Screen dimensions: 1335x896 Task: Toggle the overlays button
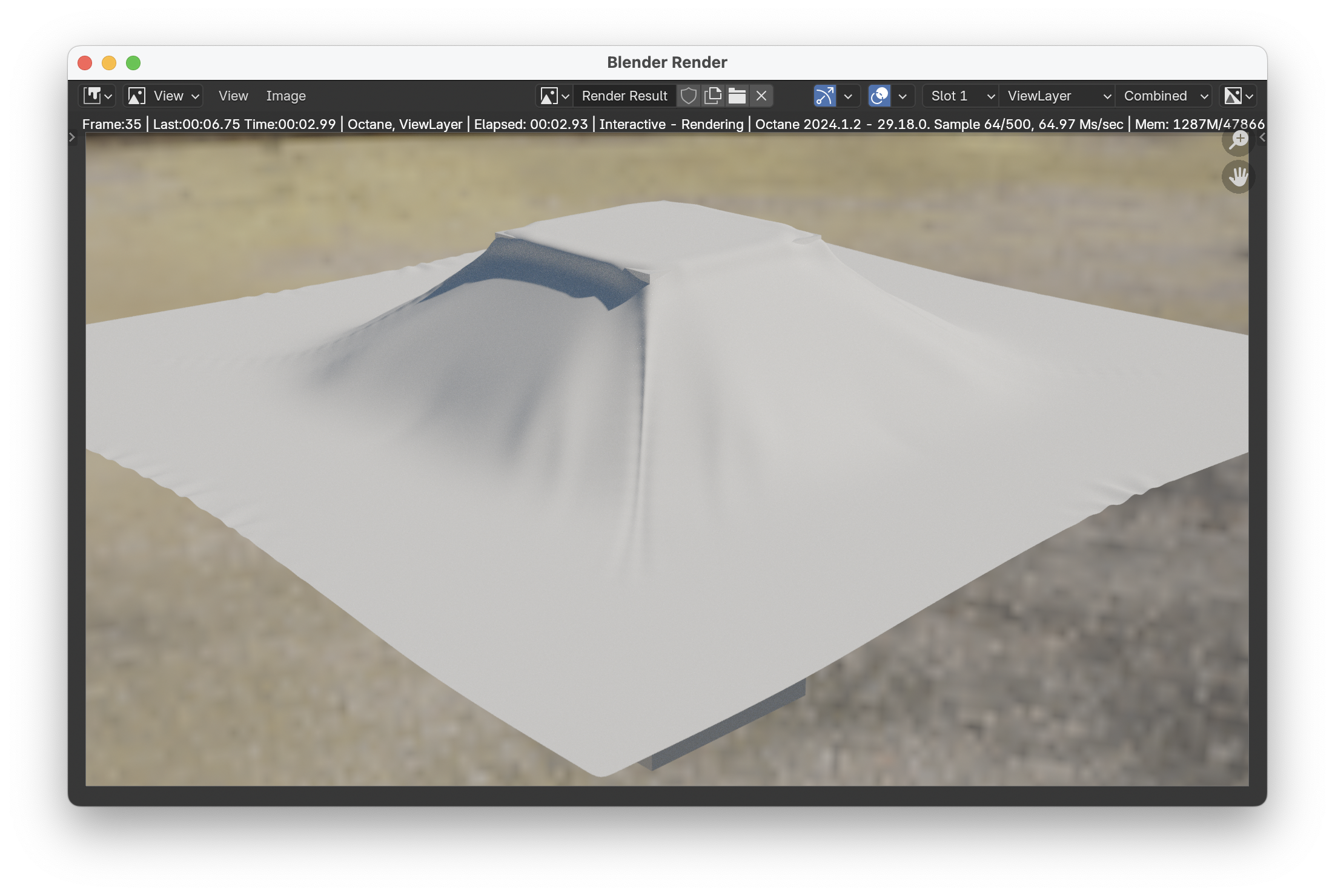point(879,96)
